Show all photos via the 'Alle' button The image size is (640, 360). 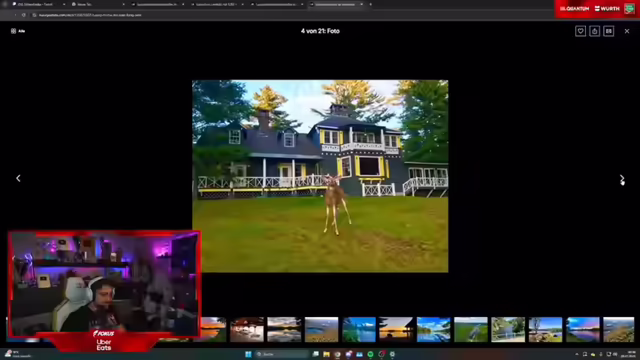18,31
